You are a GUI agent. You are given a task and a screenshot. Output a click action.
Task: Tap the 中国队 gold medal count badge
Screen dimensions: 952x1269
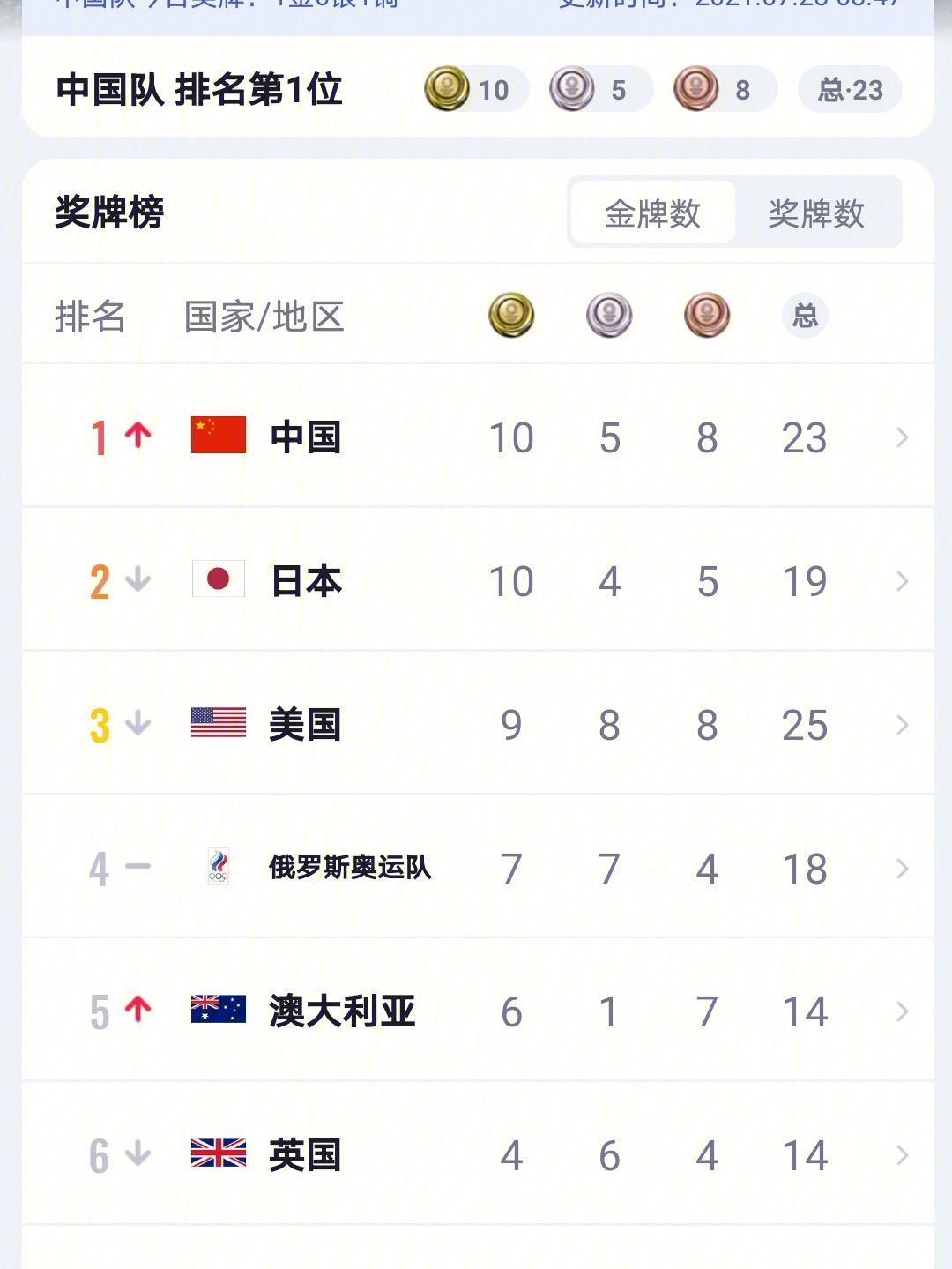[476, 89]
